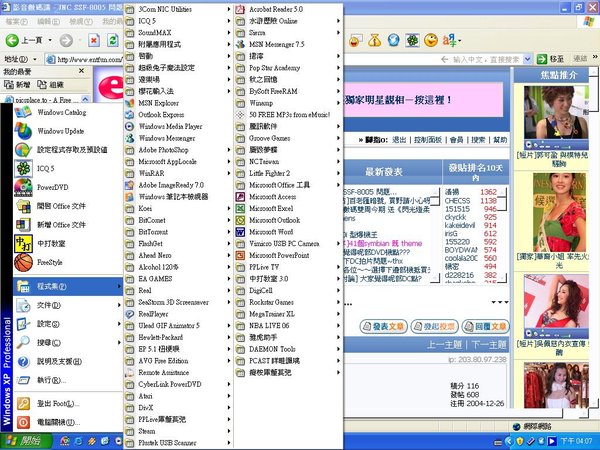Open Acrobat Reader 5.0
This screenshot has width=600, height=450.
pyautogui.click(x=288, y=9)
